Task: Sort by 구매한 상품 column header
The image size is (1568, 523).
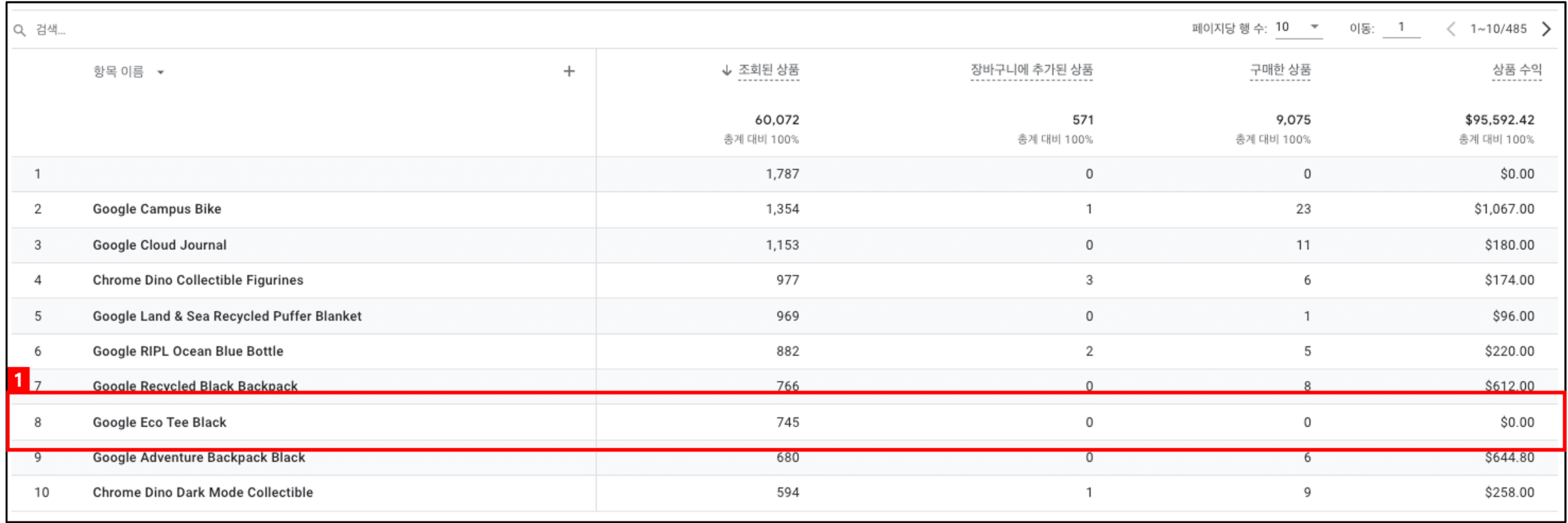Action: (1280, 70)
